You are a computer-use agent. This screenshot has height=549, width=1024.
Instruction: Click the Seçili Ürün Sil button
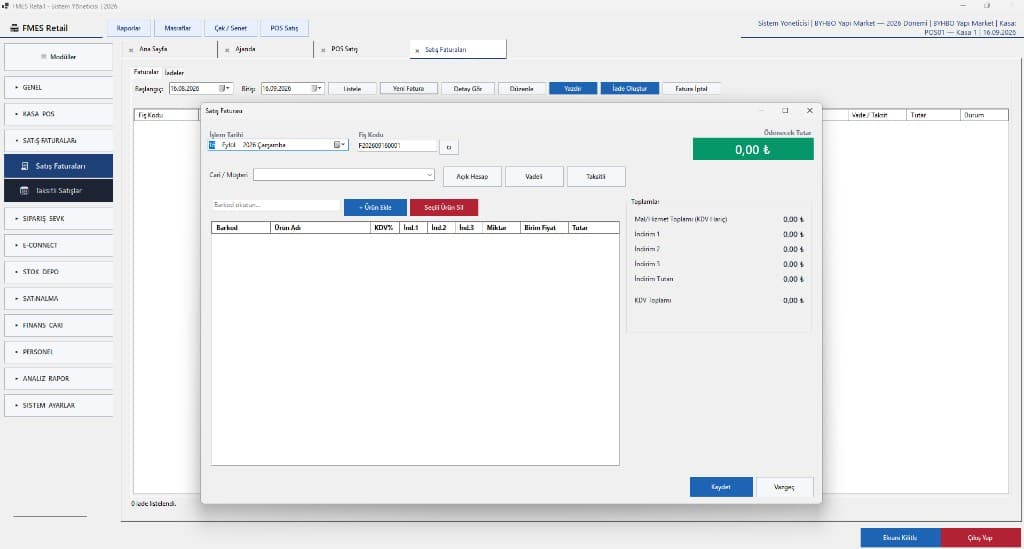[444, 207]
